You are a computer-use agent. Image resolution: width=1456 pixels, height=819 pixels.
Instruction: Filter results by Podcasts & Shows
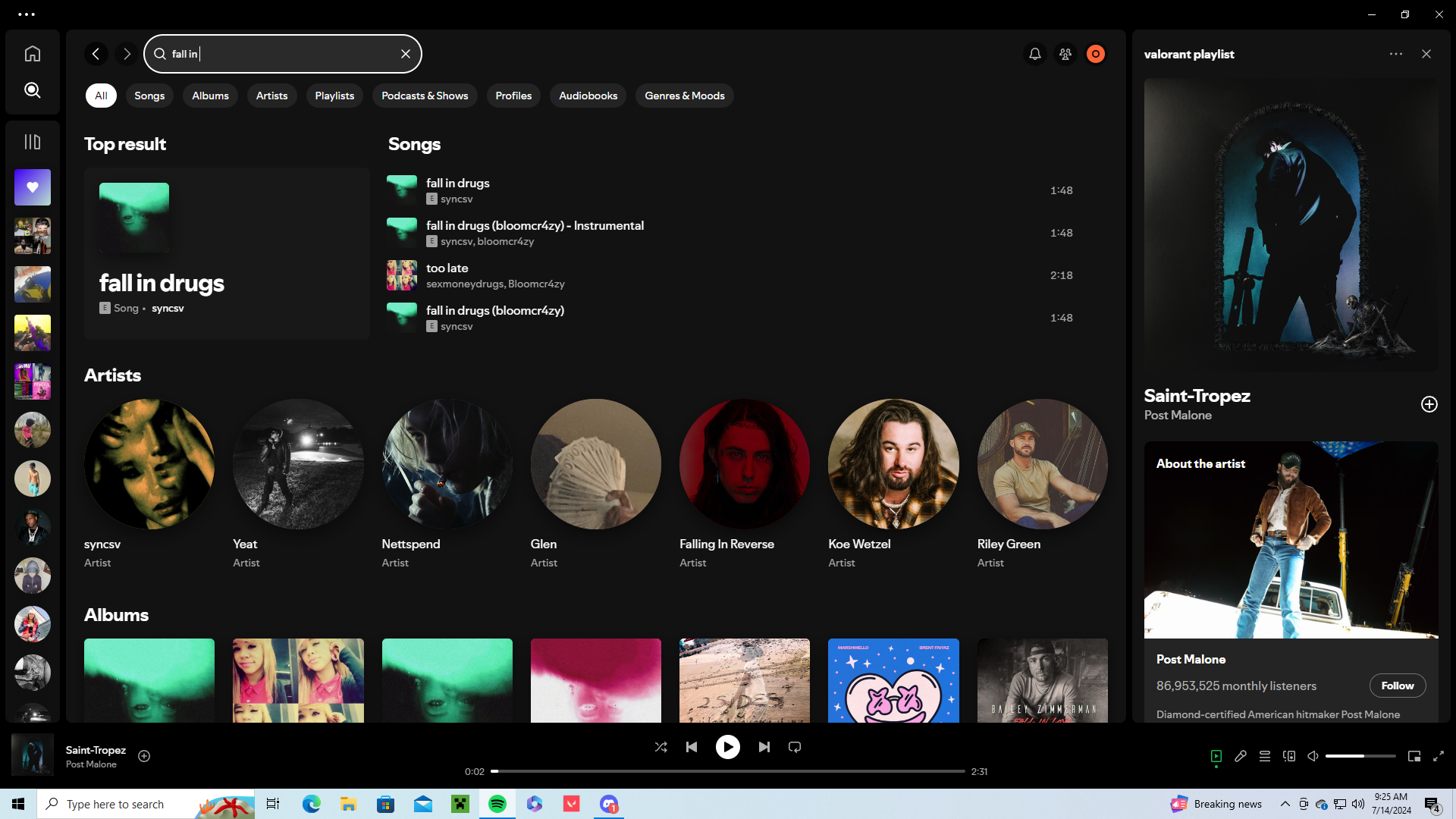coord(425,96)
